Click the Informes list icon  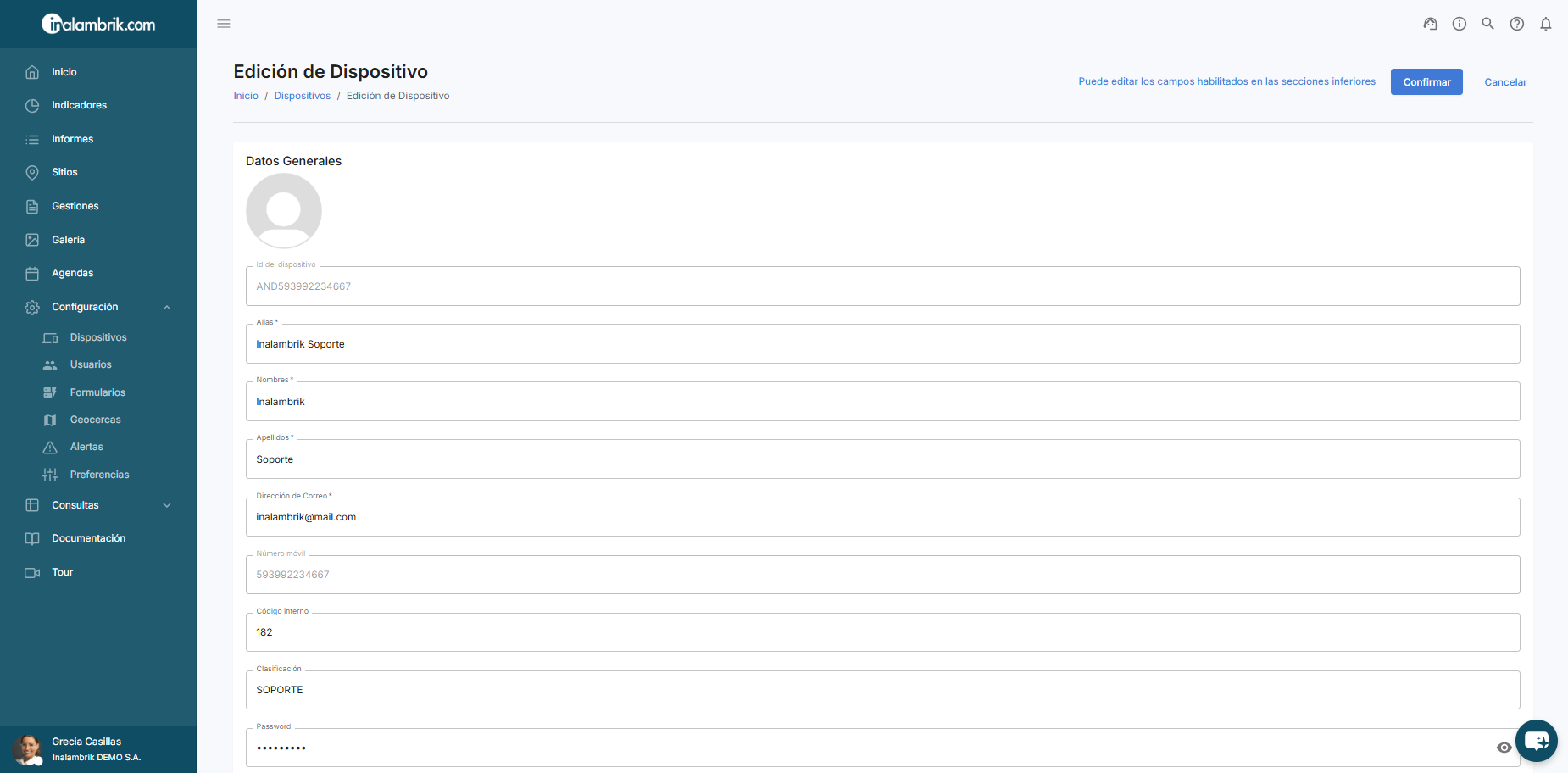click(x=32, y=139)
